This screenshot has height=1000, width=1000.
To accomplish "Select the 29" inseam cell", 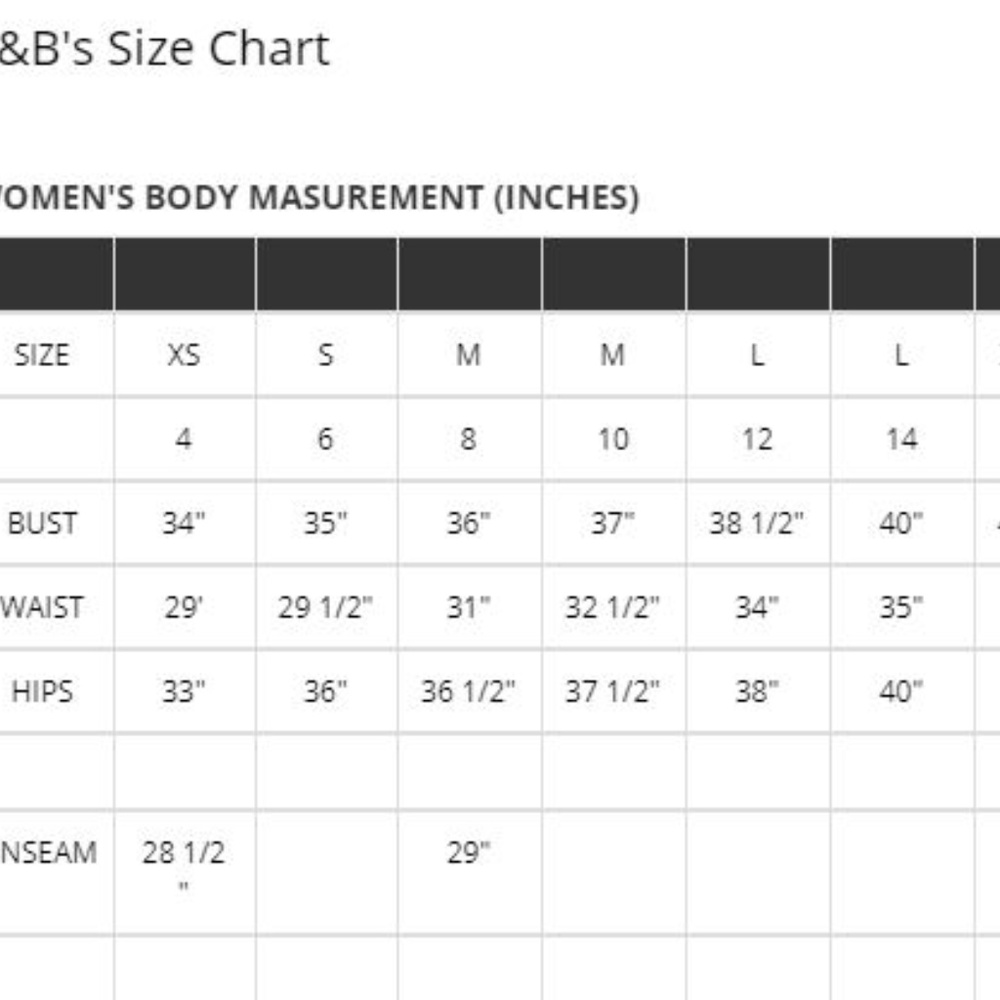I will (x=468, y=853).
